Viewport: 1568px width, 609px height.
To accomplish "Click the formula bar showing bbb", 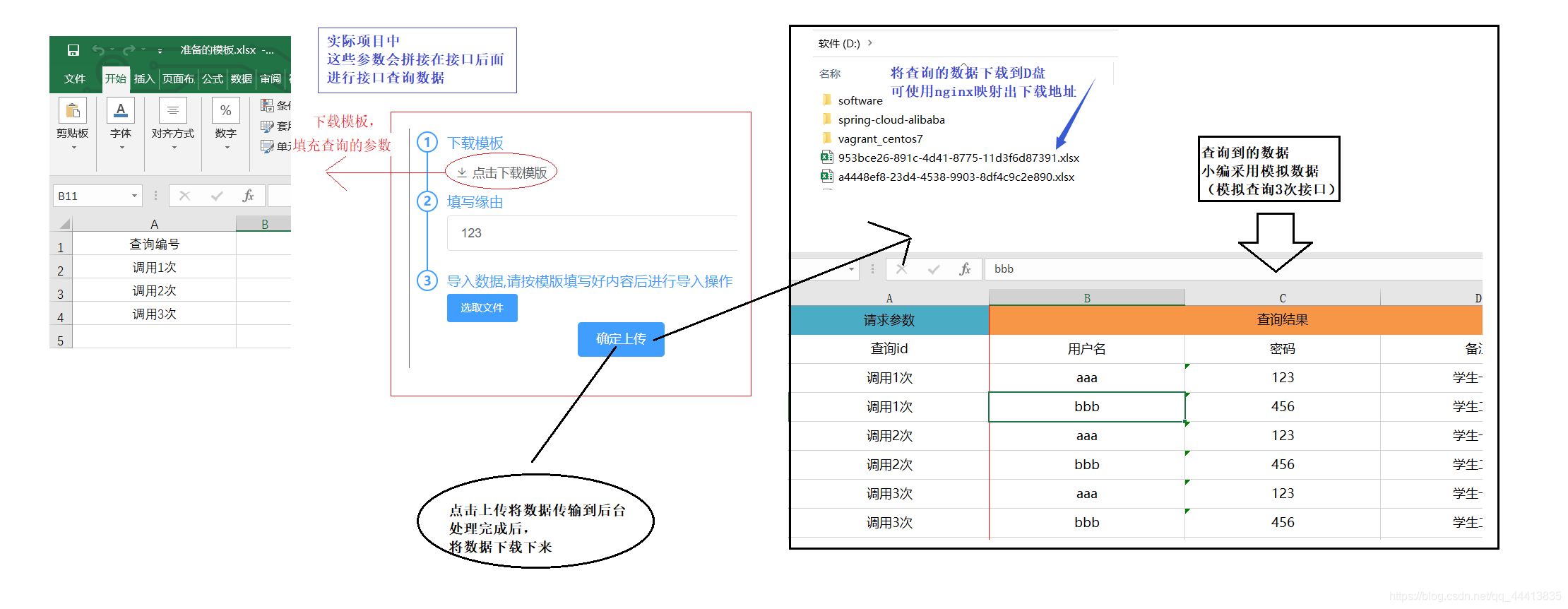I will coord(1233,269).
